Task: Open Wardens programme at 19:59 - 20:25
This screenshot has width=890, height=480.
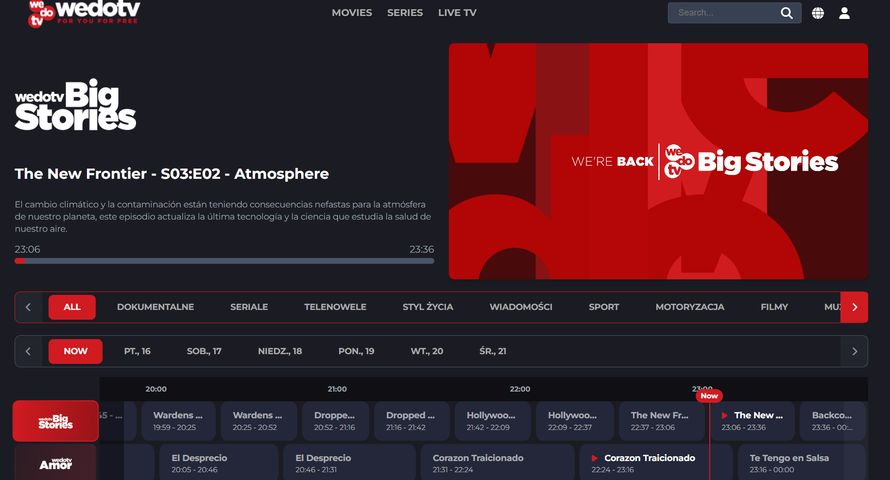Action: pos(179,421)
